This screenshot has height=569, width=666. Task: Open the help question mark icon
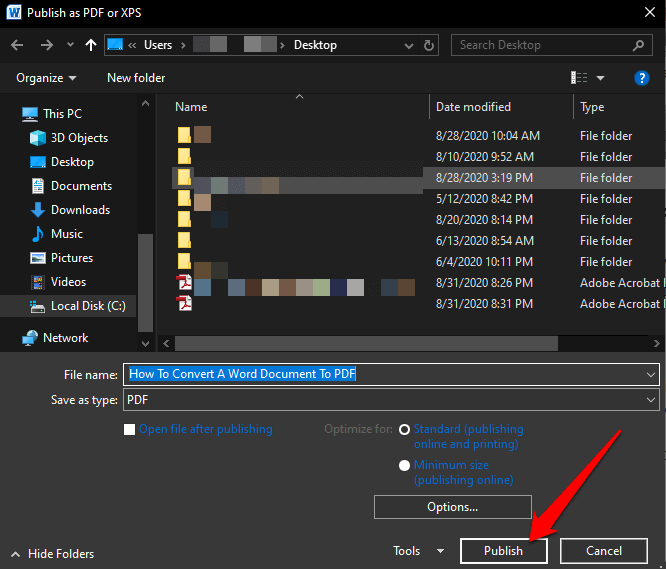click(x=642, y=78)
